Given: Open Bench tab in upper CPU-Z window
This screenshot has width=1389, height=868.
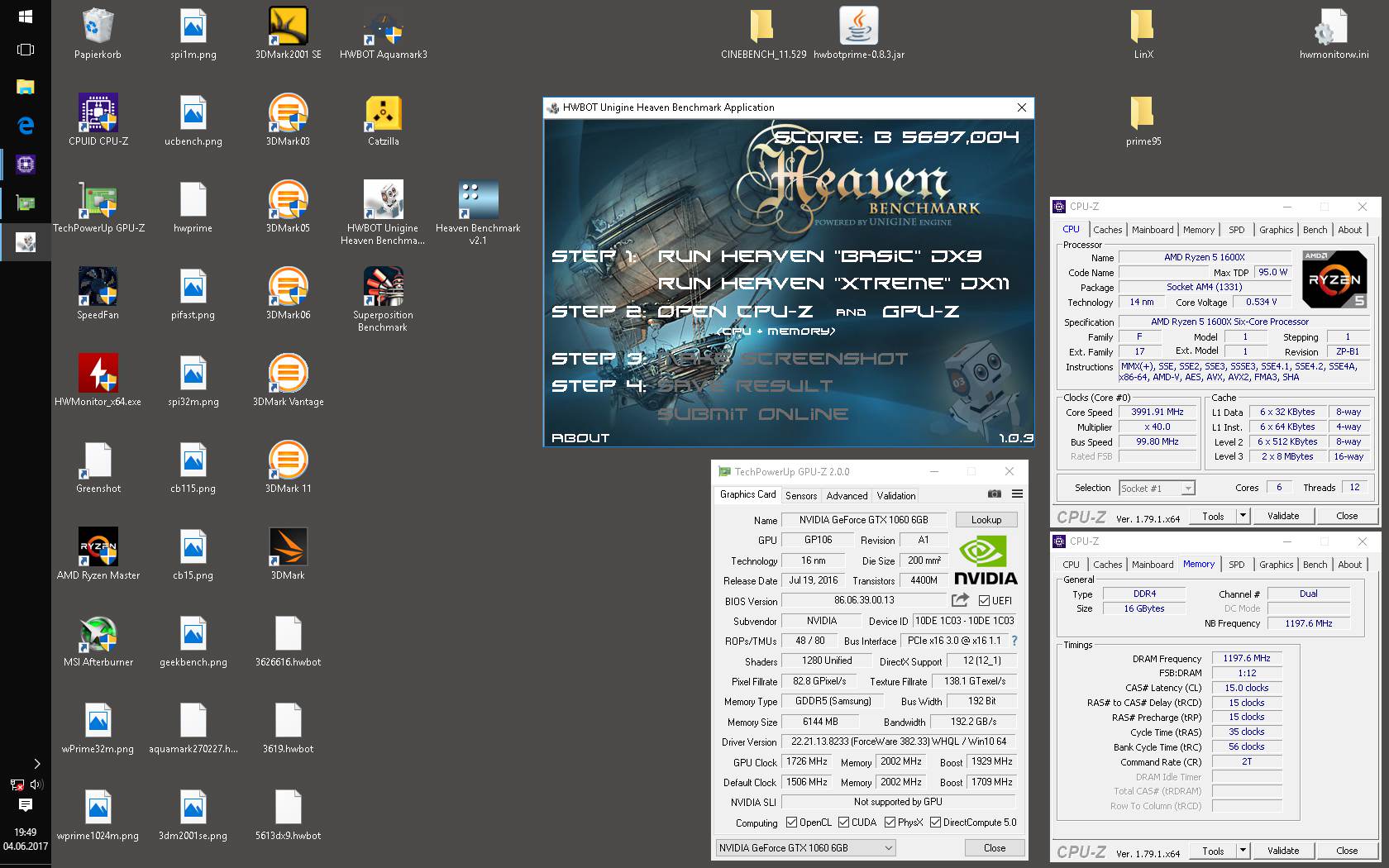Looking at the screenshot, I should click(x=1315, y=230).
